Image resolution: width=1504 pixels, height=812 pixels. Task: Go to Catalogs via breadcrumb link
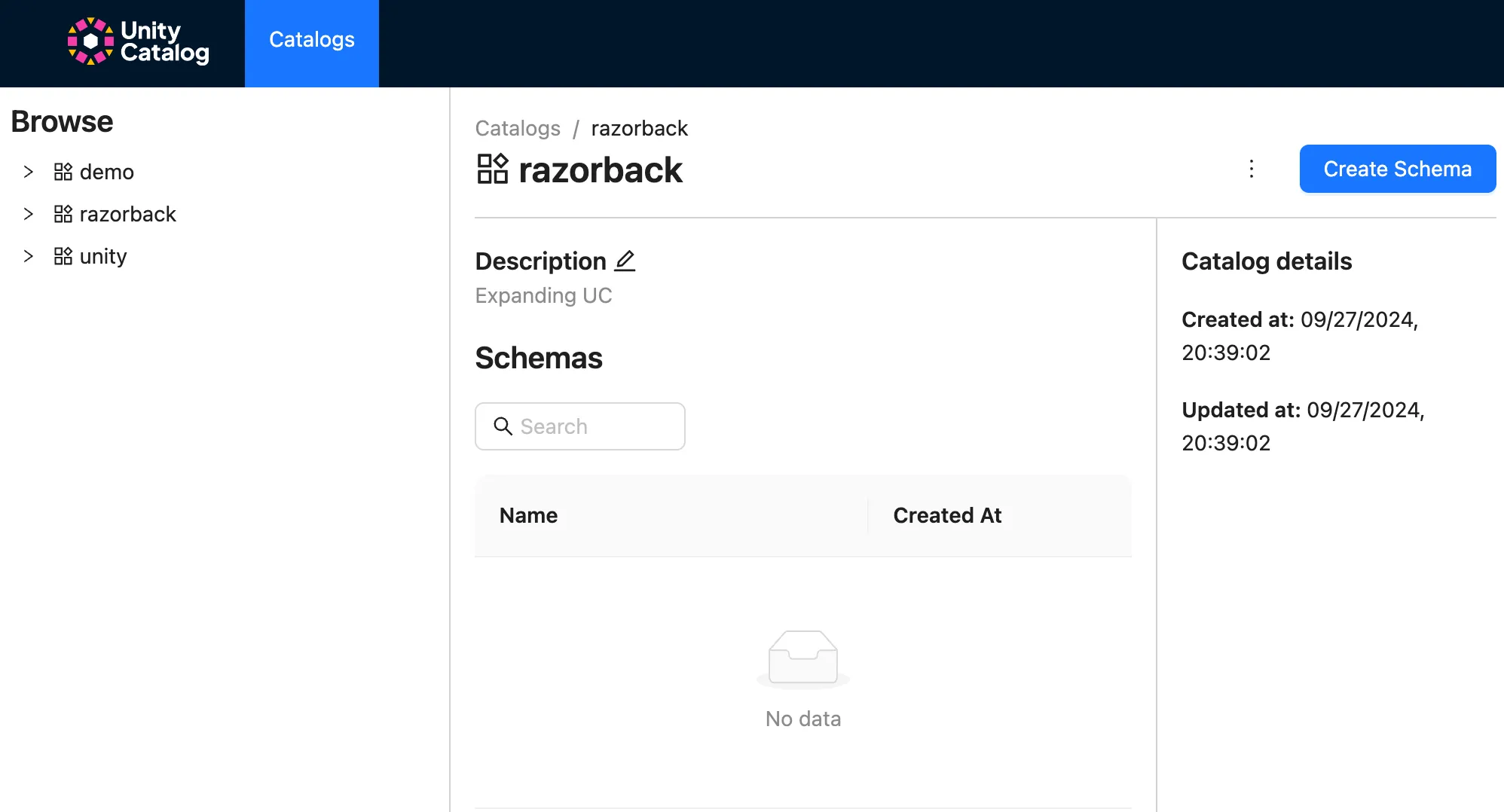(x=518, y=129)
